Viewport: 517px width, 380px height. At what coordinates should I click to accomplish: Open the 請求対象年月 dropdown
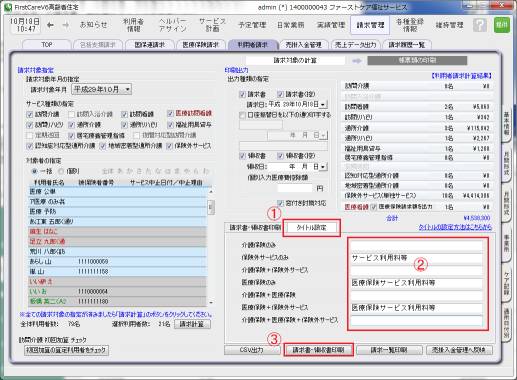point(101,89)
